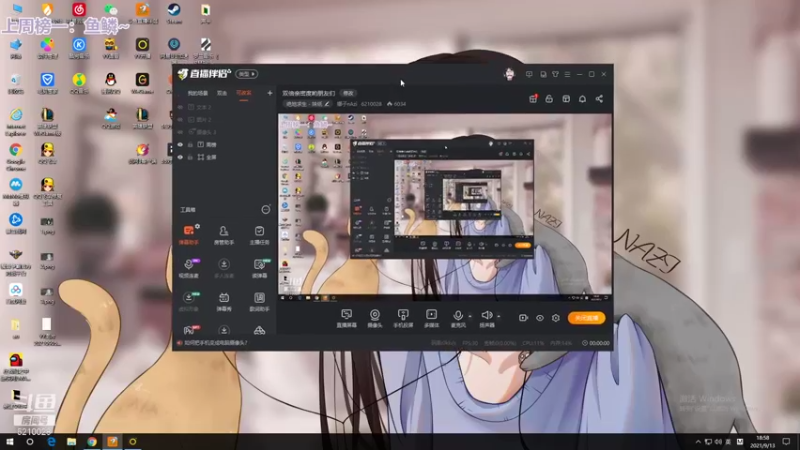The height and width of the screenshot is (450, 800).
Task: Open the Windows notification center
Action: 786,441
